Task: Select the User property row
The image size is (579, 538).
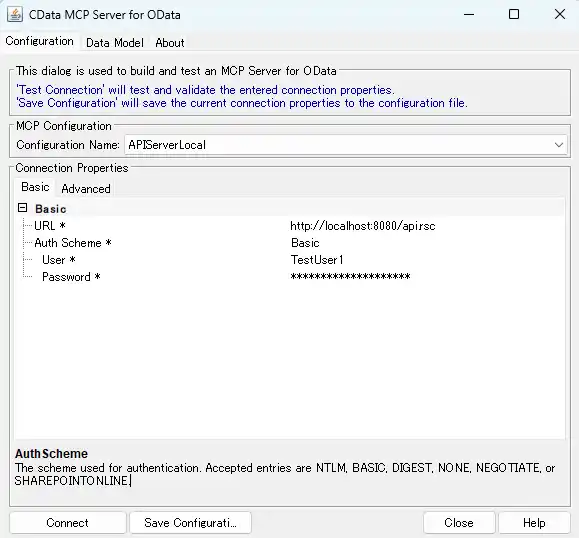Action: point(290,260)
